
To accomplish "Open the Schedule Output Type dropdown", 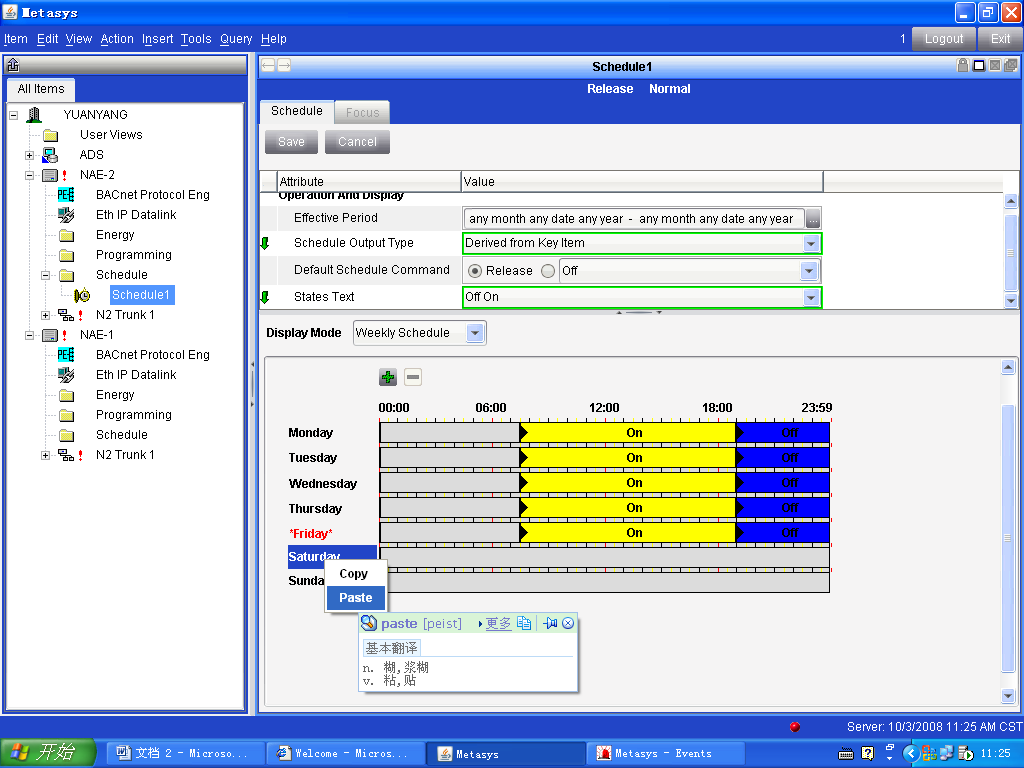I will [x=811, y=243].
